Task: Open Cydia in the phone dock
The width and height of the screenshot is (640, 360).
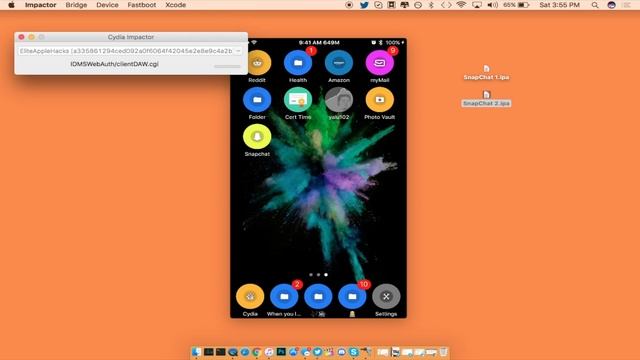Action: point(250,297)
